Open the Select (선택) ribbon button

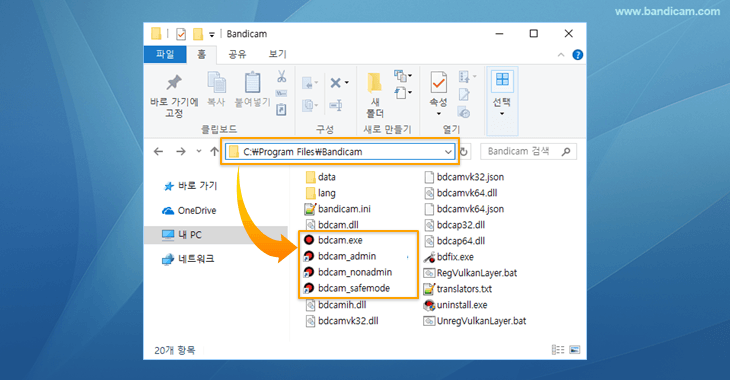pyautogui.click(x=502, y=101)
